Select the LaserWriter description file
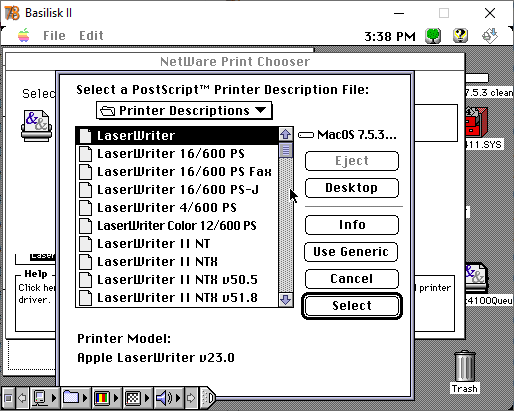Viewport: 514px width, 411px height. tap(177, 135)
